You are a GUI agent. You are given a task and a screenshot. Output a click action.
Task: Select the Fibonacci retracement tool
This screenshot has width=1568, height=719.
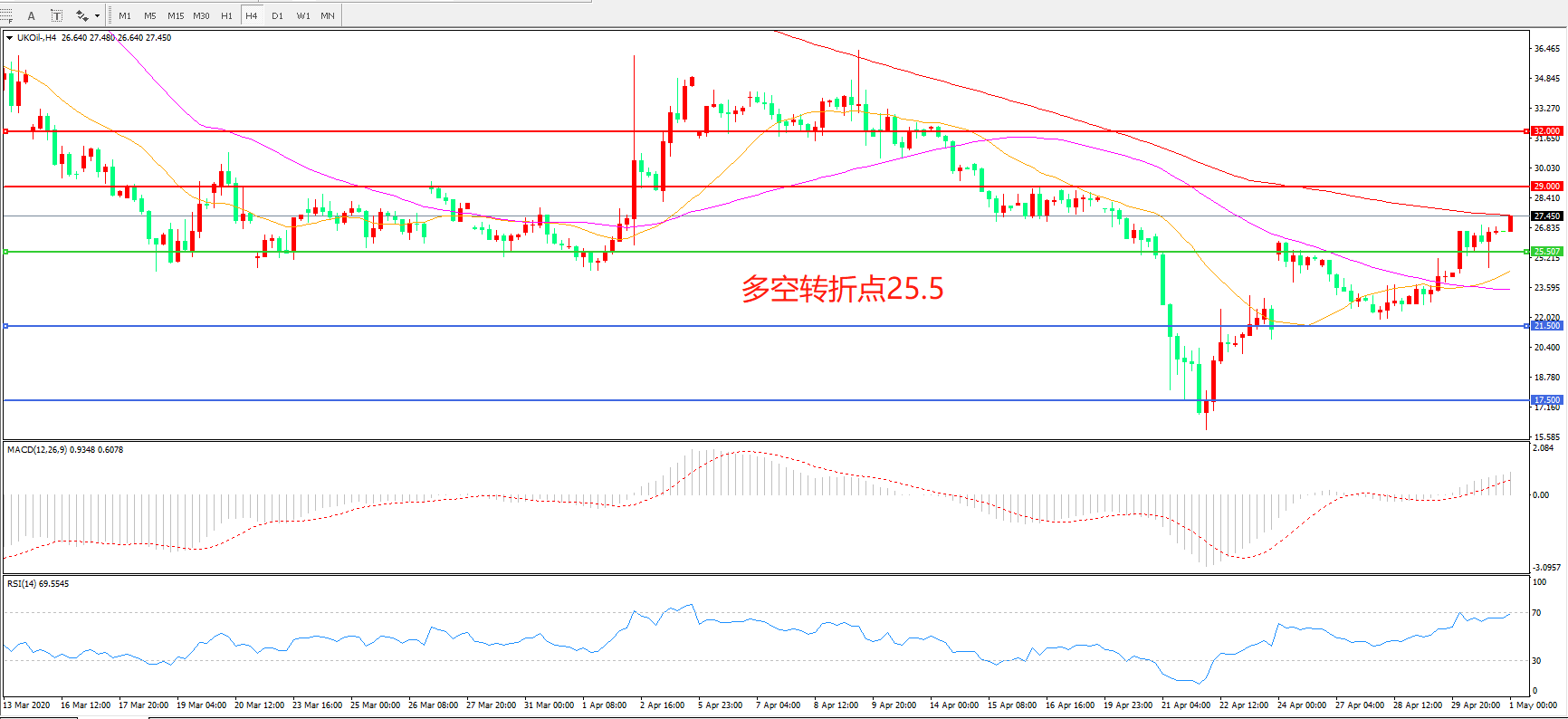pyautogui.click(x=6, y=15)
